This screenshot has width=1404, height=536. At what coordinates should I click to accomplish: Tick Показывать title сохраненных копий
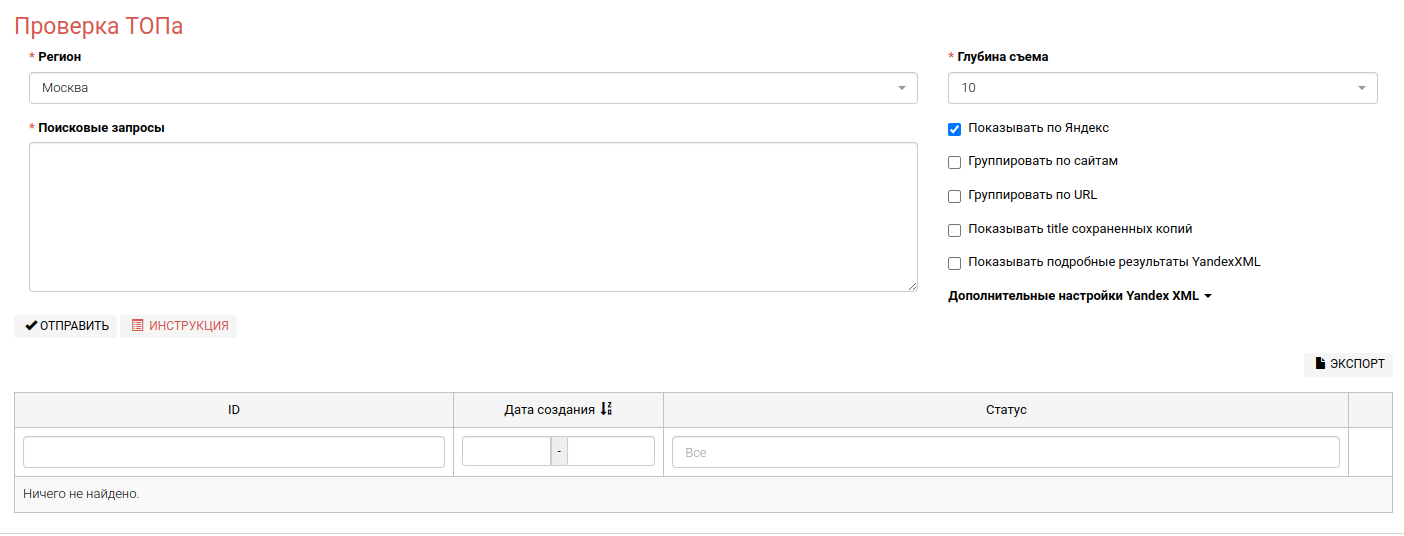point(954,230)
